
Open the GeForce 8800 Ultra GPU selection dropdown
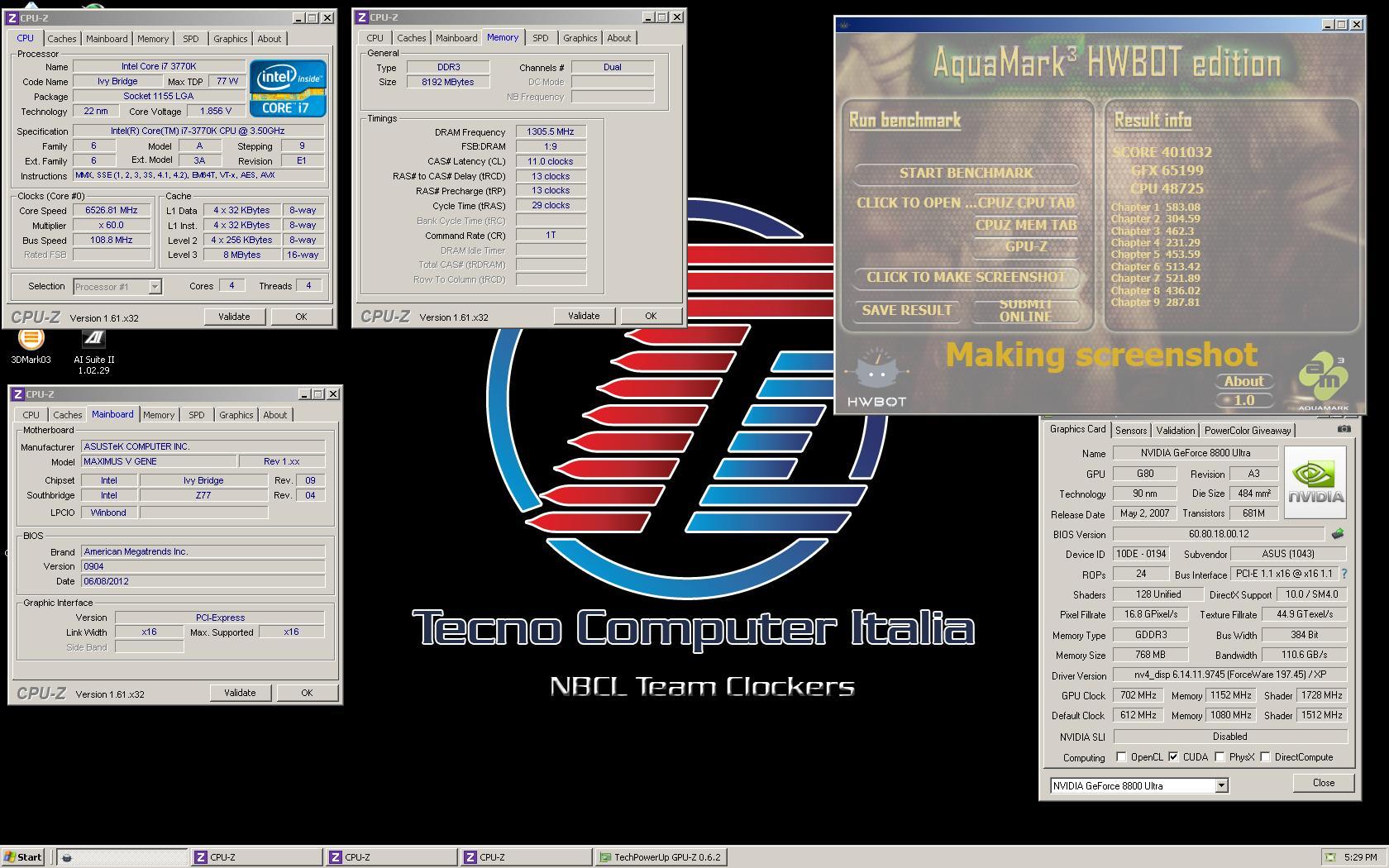pyautogui.click(x=1221, y=786)
